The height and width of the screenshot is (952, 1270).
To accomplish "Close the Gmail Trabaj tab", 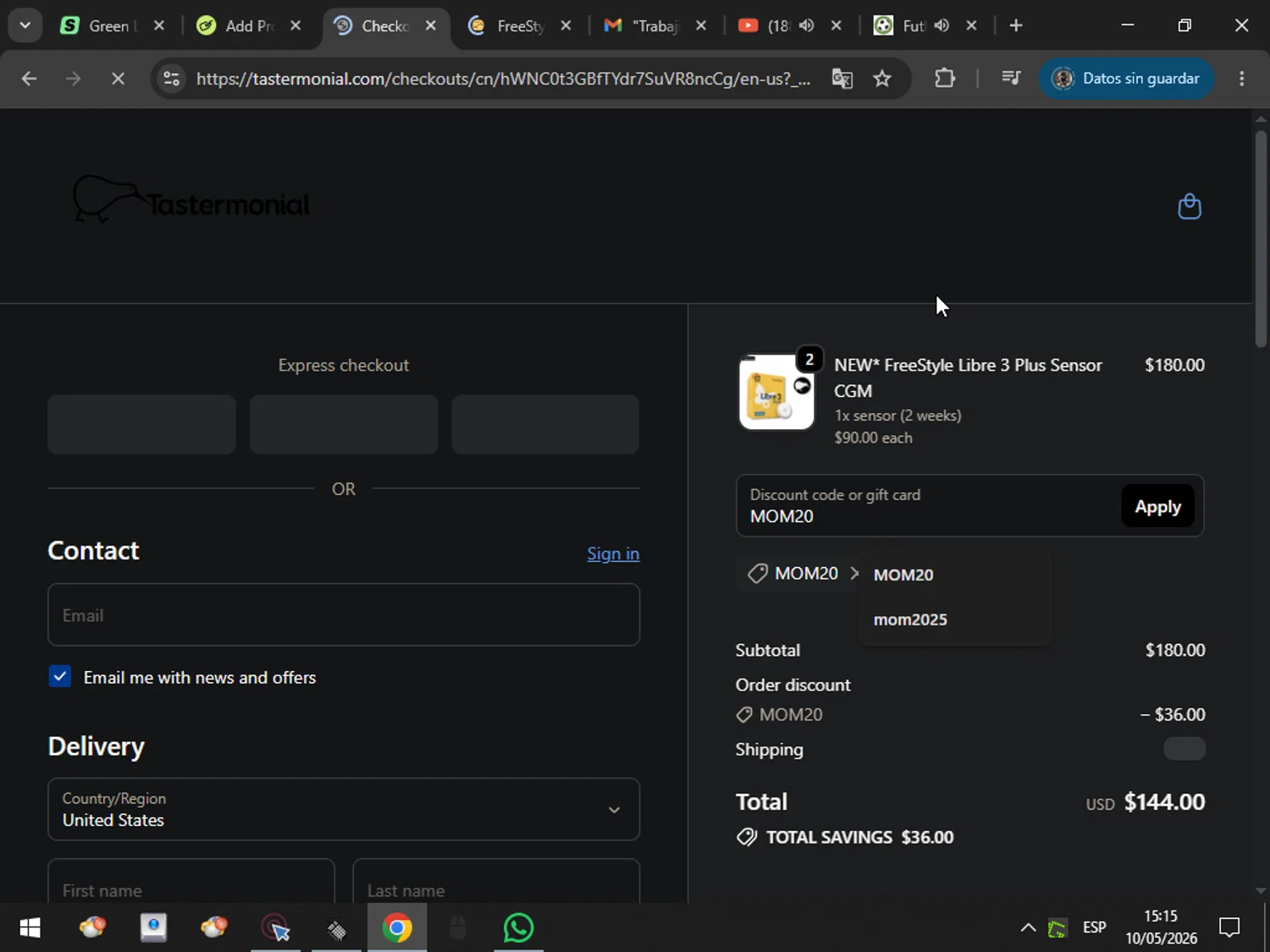I will click(701, 25).
